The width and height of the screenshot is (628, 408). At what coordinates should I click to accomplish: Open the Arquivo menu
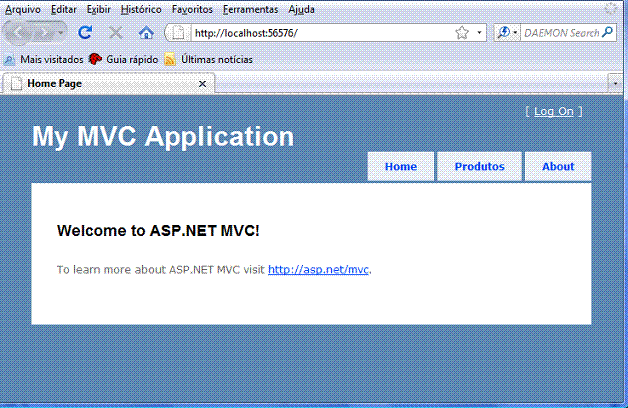22,9
